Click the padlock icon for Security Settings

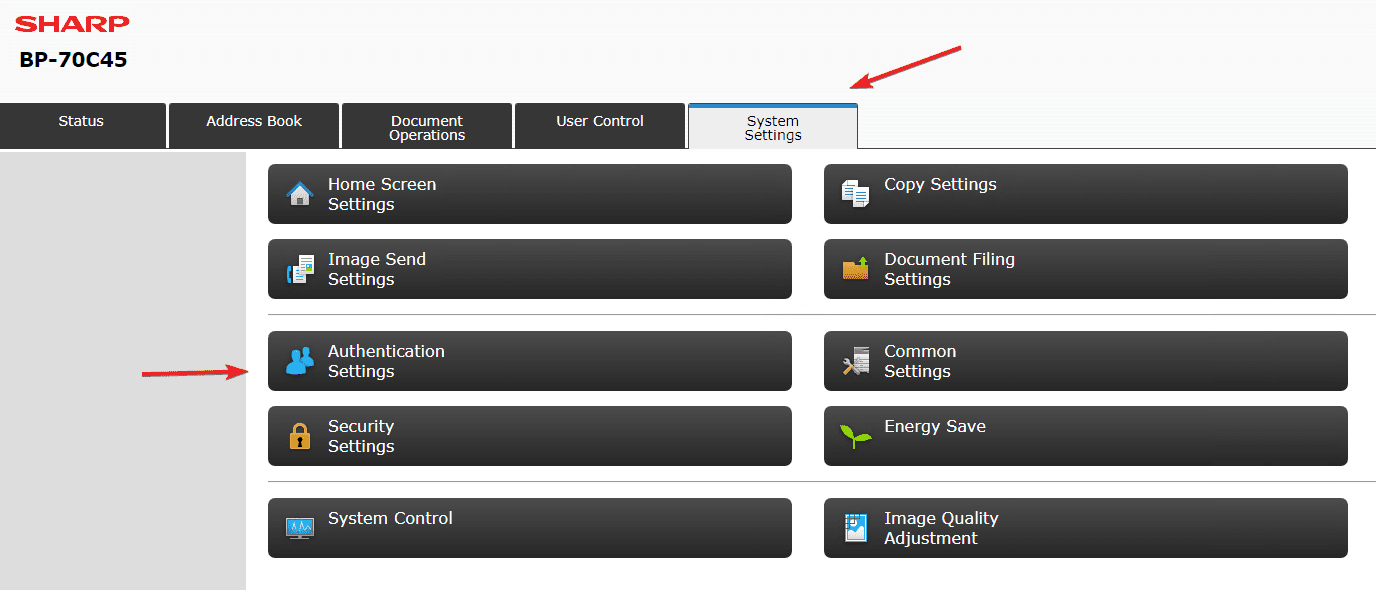point(300,436)
